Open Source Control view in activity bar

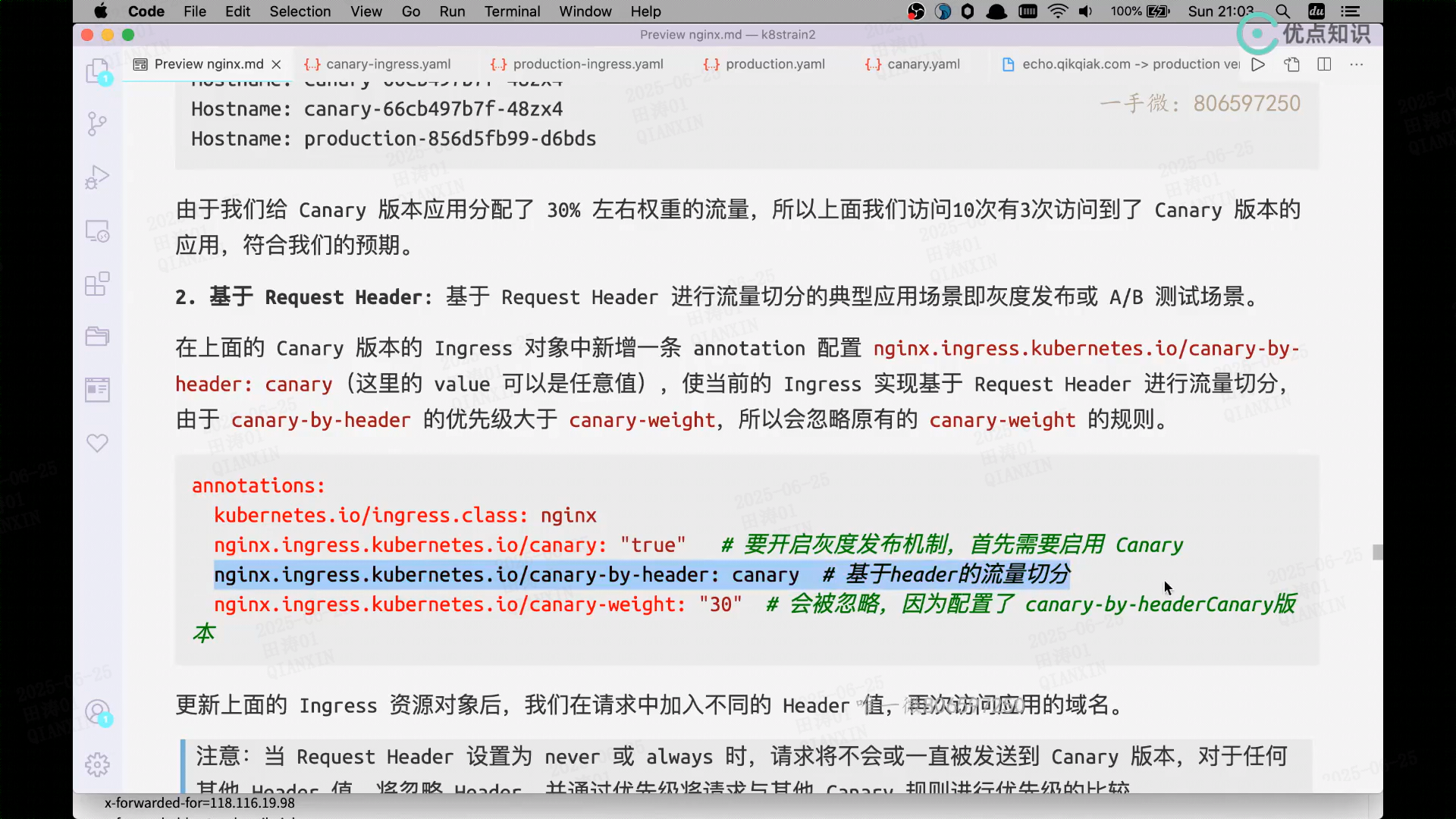click(x=97, y=124)
